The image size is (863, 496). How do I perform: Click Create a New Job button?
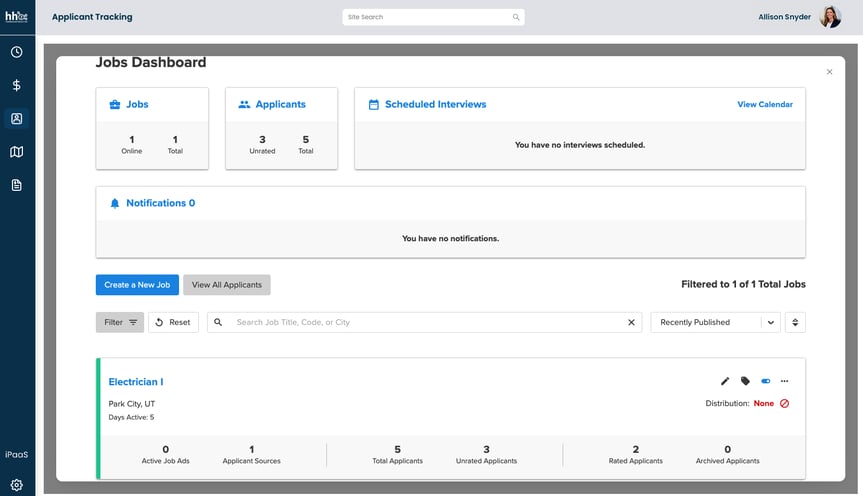pos(137,285)
